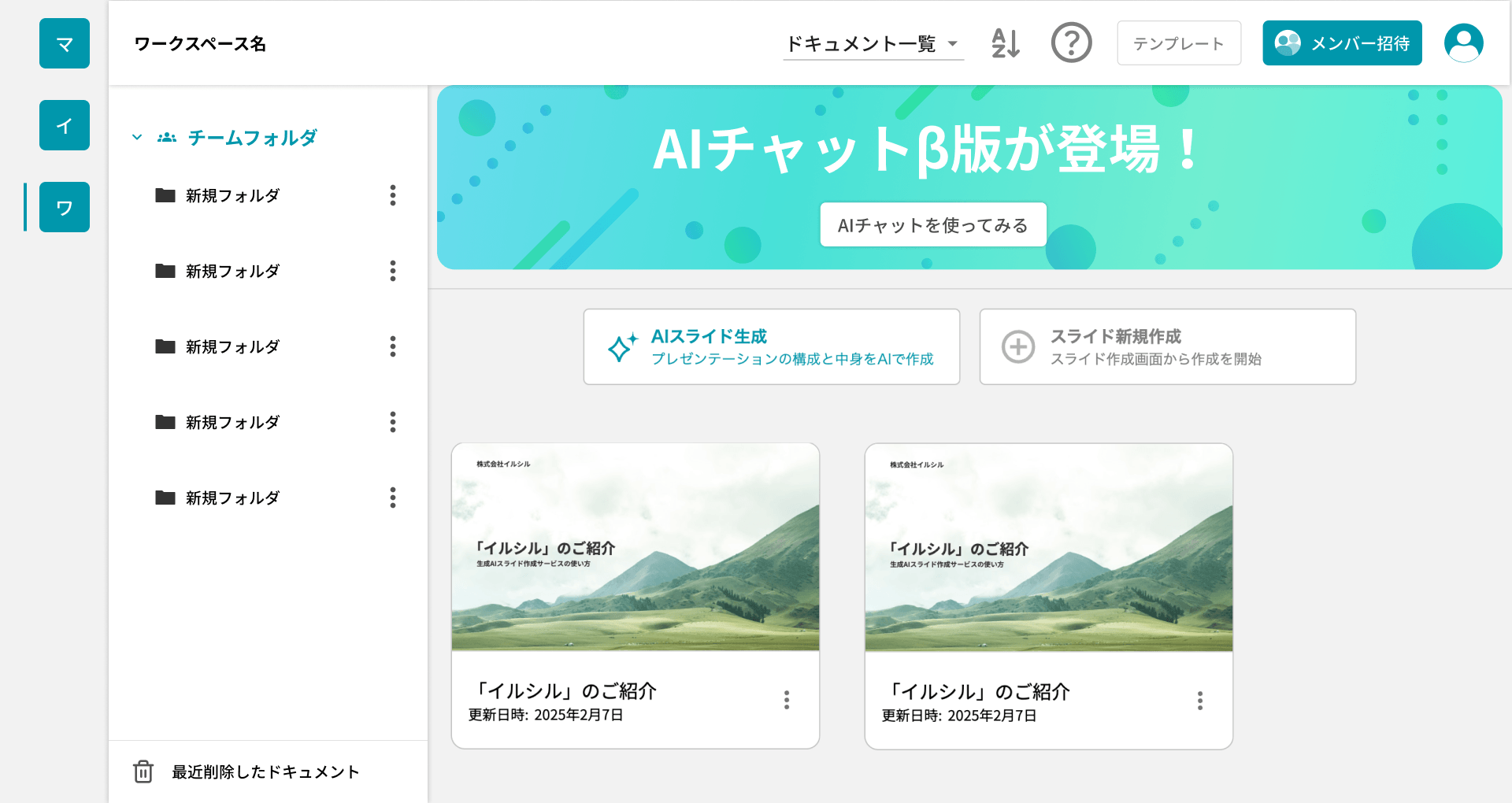Click the first イルシル presentation thumbnail
This screenshot has height=803, width=1512.
pos(635,548)
